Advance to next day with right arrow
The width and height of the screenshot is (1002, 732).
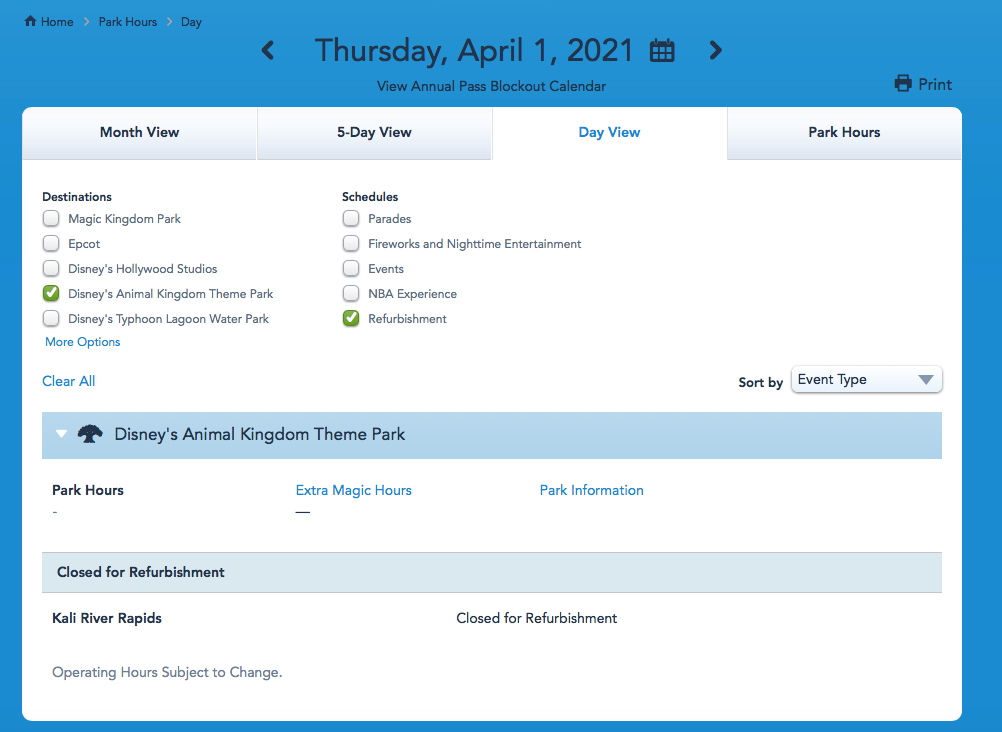pos(715,50)
